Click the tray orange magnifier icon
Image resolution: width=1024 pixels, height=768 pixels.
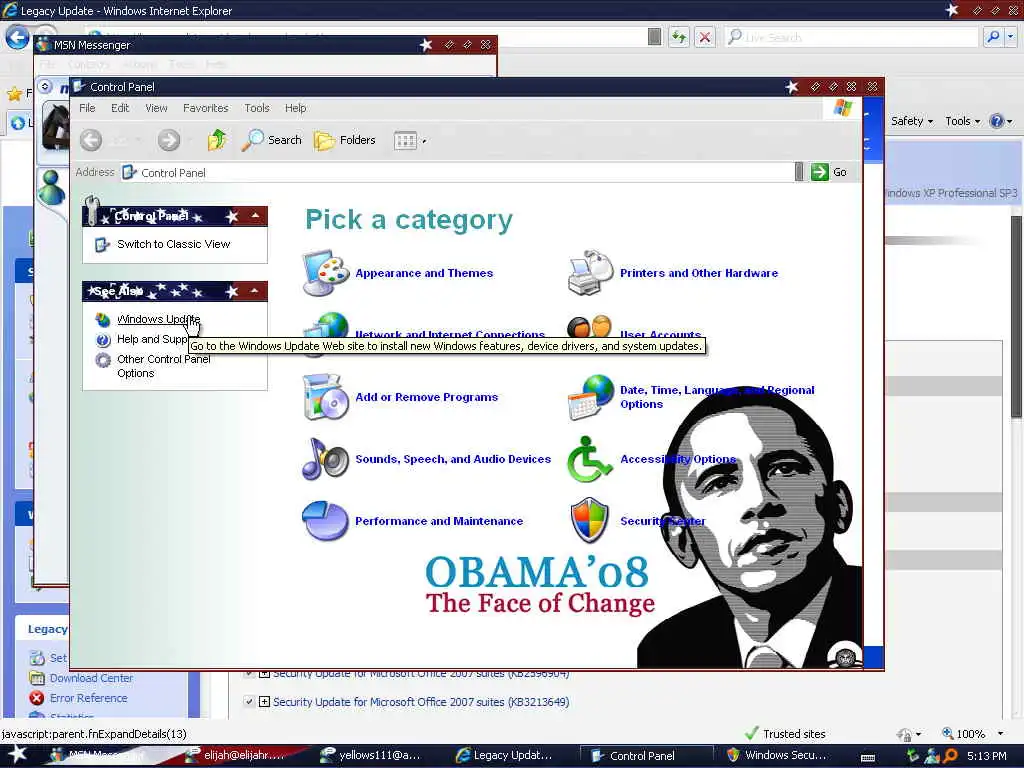pyautogui.click(x=951, y=756)
